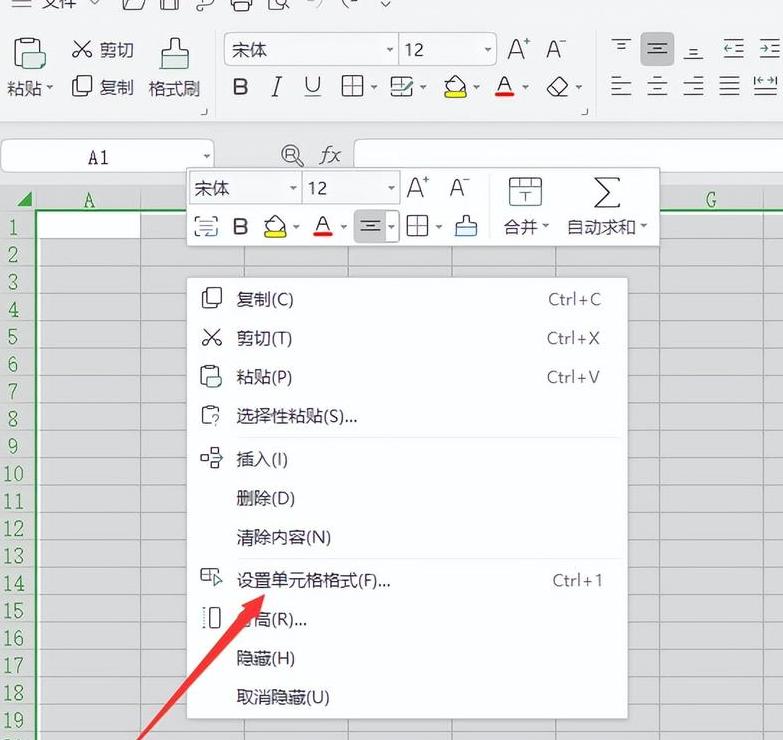This screenshot has width=783, height=740.
Task: Open the Paste (粘贴) dropdown arrow
Action: click(50, 88)
